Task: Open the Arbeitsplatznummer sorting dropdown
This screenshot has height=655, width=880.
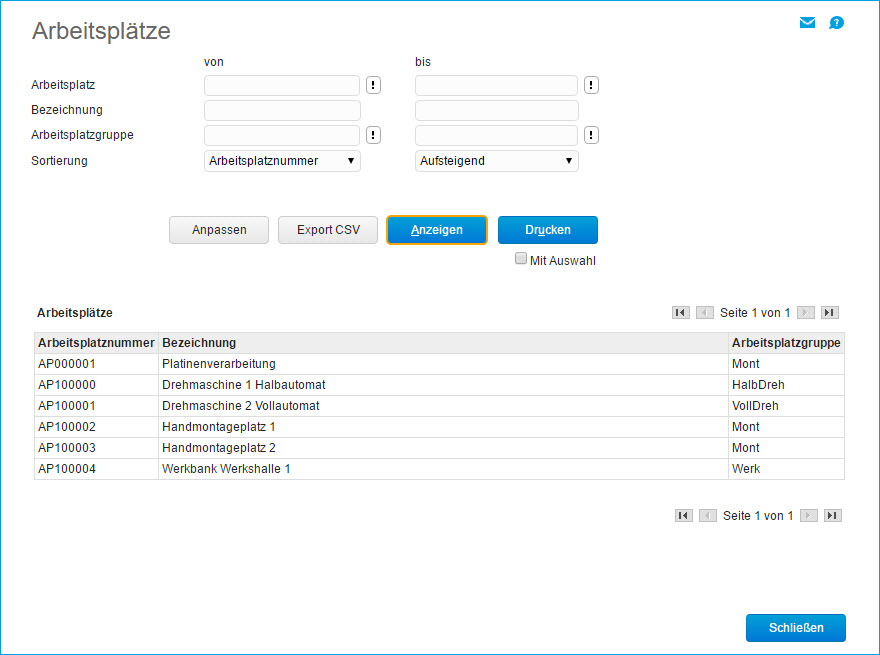Action: [281, 160]
